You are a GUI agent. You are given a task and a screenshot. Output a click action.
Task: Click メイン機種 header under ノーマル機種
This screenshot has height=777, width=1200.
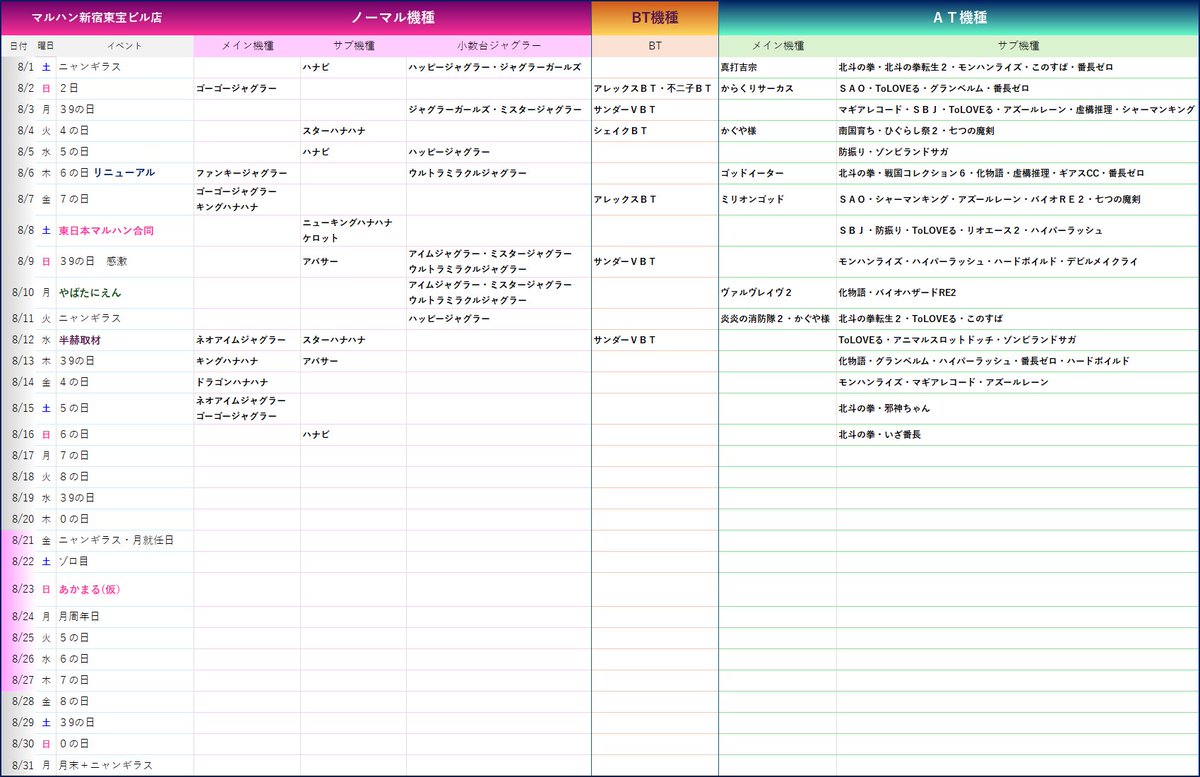247,46
